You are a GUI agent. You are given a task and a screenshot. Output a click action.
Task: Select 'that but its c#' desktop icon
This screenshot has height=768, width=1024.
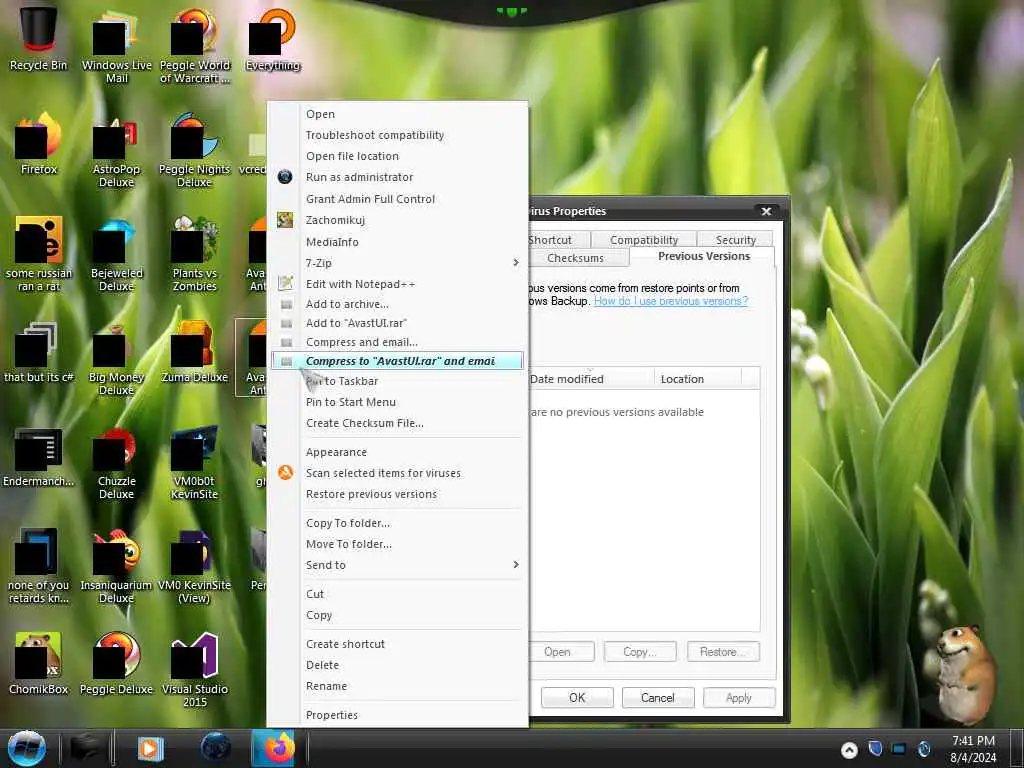tap(39, 351)
